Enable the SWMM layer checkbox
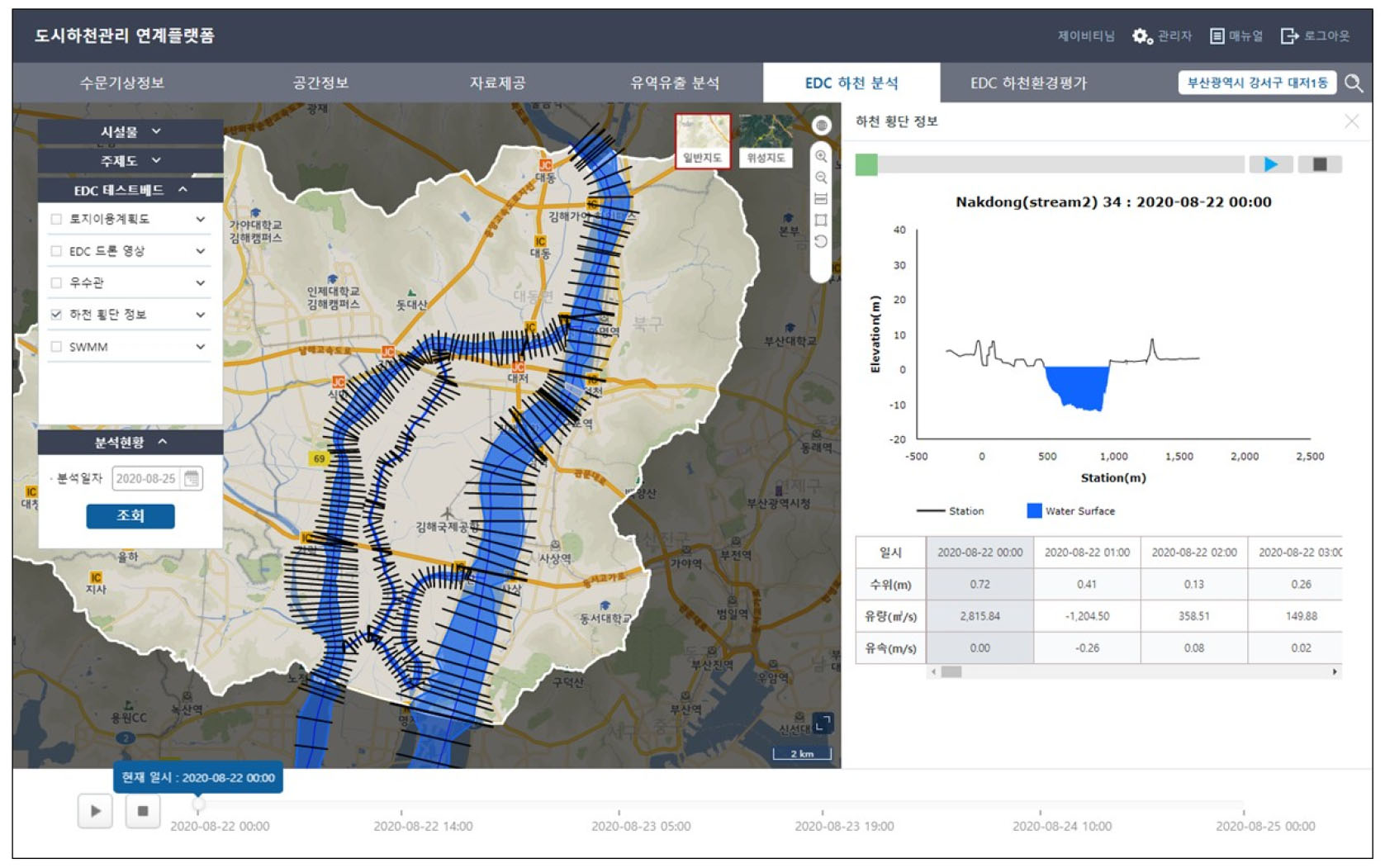This screenshot has width=1385, height=868. pyautogui.click(x=56, y=347)
